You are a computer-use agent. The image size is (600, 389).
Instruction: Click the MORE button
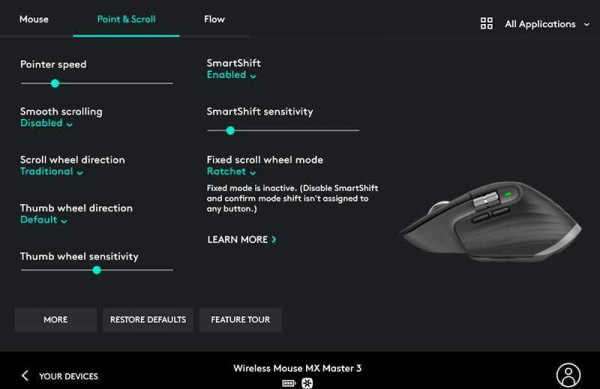coord(55,320)
